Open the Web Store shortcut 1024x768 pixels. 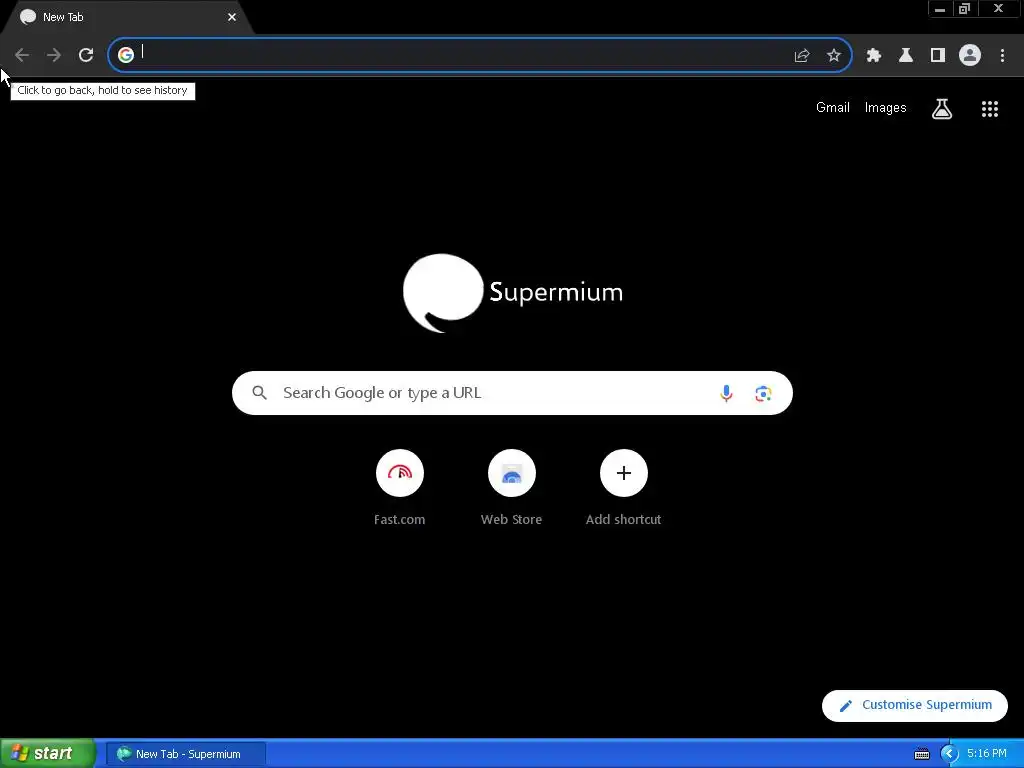(x=511, y=488)
